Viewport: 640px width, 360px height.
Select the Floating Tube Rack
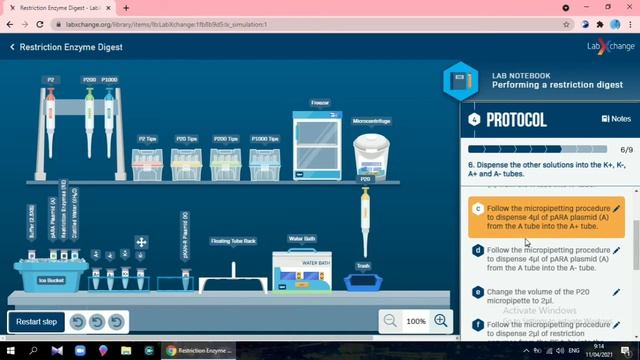233,278
